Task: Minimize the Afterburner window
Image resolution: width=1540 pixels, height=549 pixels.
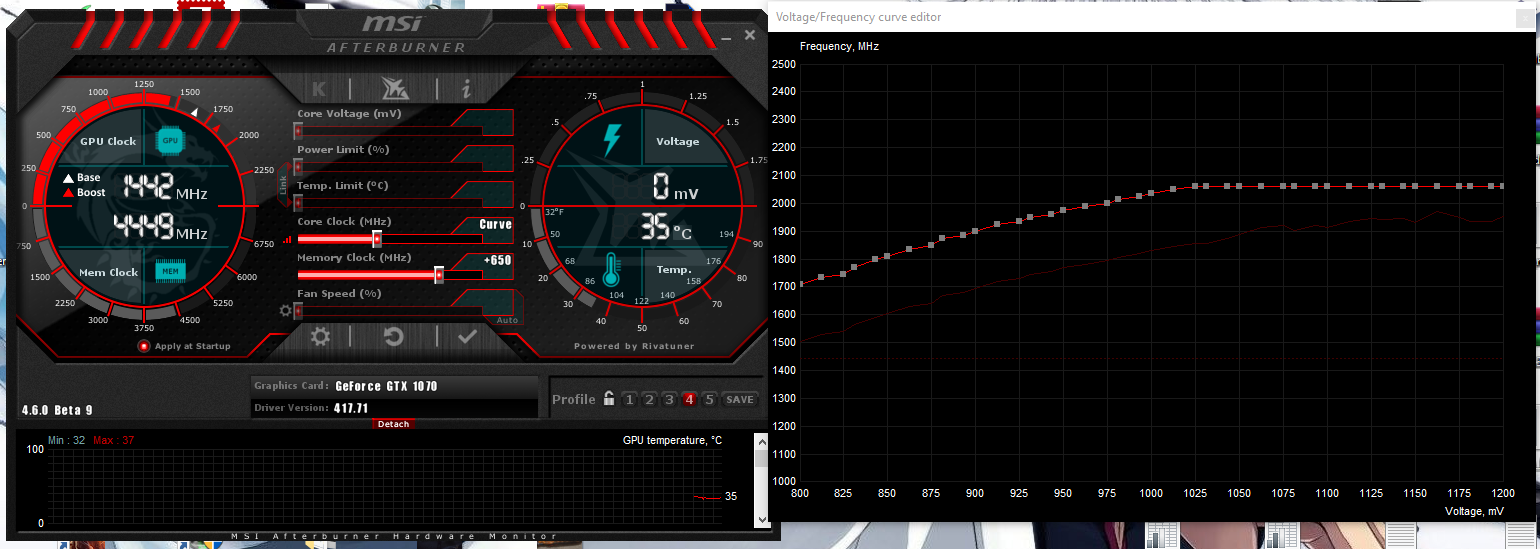Action: coord(727,40)
